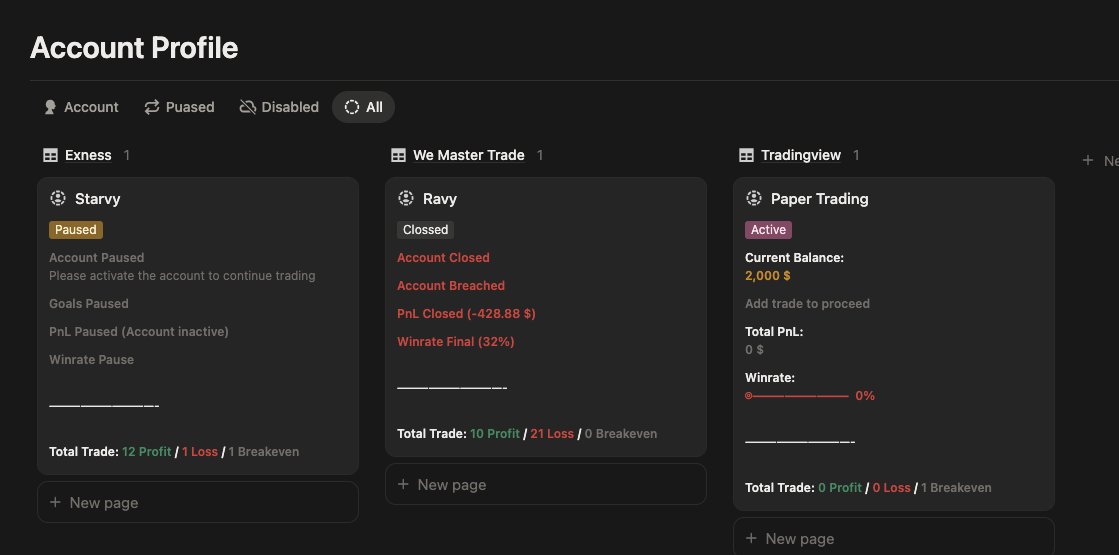Switch to the Disabled view tab

click(x=279, y=107)
